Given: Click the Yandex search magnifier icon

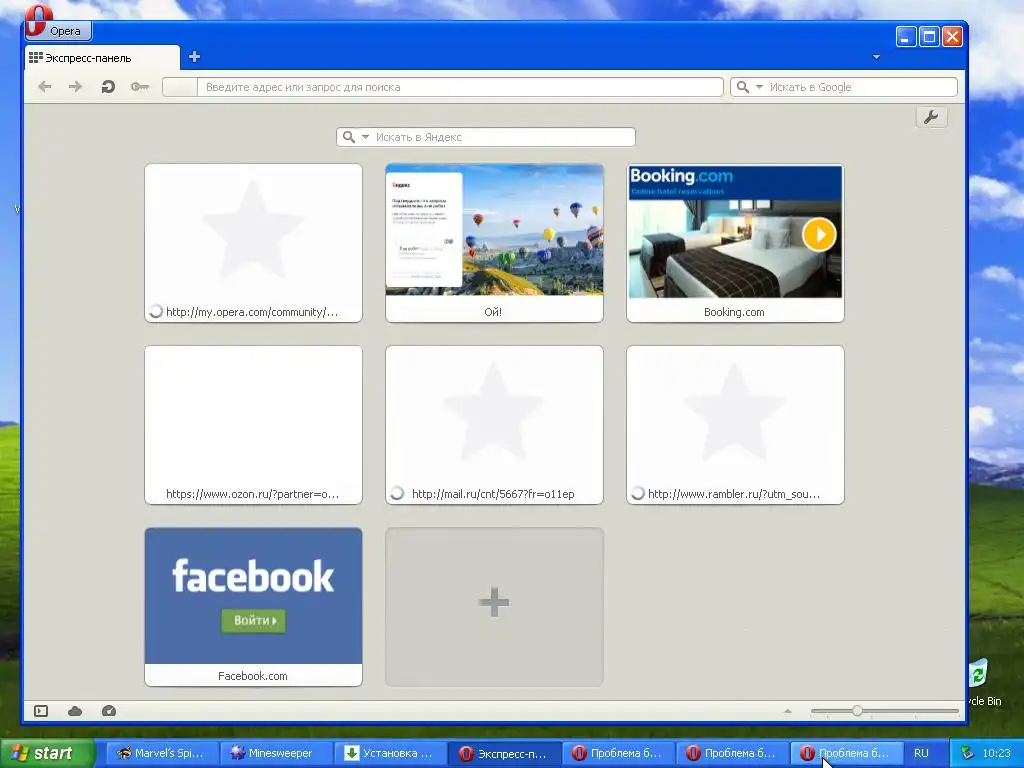Looking at the screenshot, I should point(349,137).
